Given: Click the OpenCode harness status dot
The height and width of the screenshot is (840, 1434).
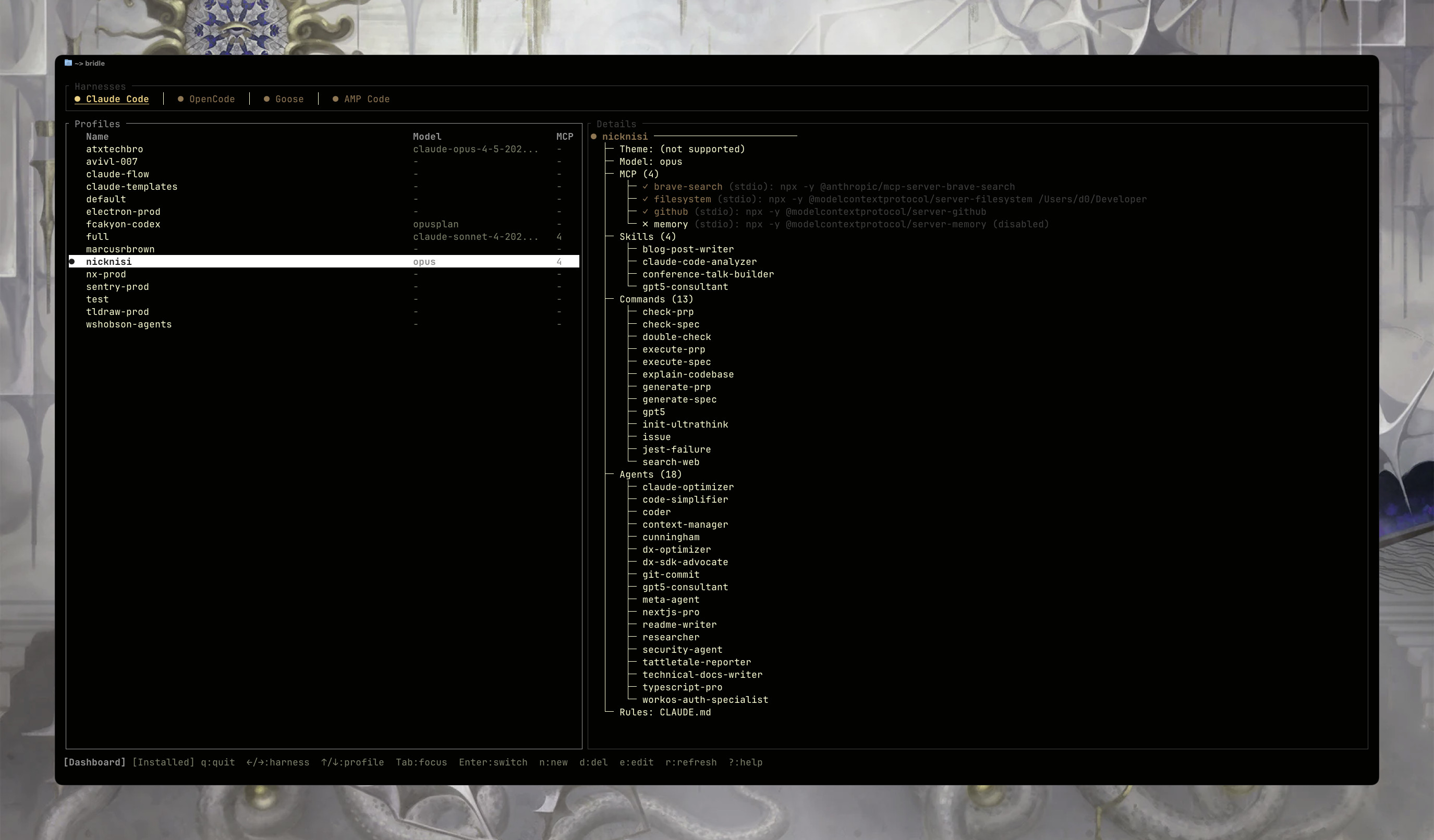Looking at the screenshot, I should click(180, 99).
